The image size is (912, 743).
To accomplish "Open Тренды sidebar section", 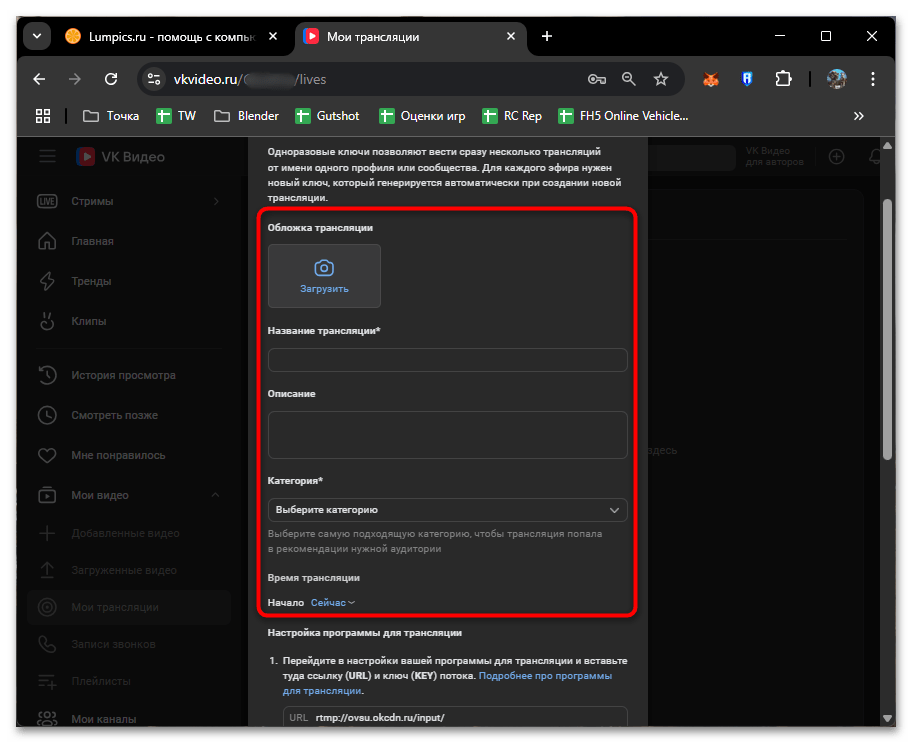I will click(x=91, y=281).
